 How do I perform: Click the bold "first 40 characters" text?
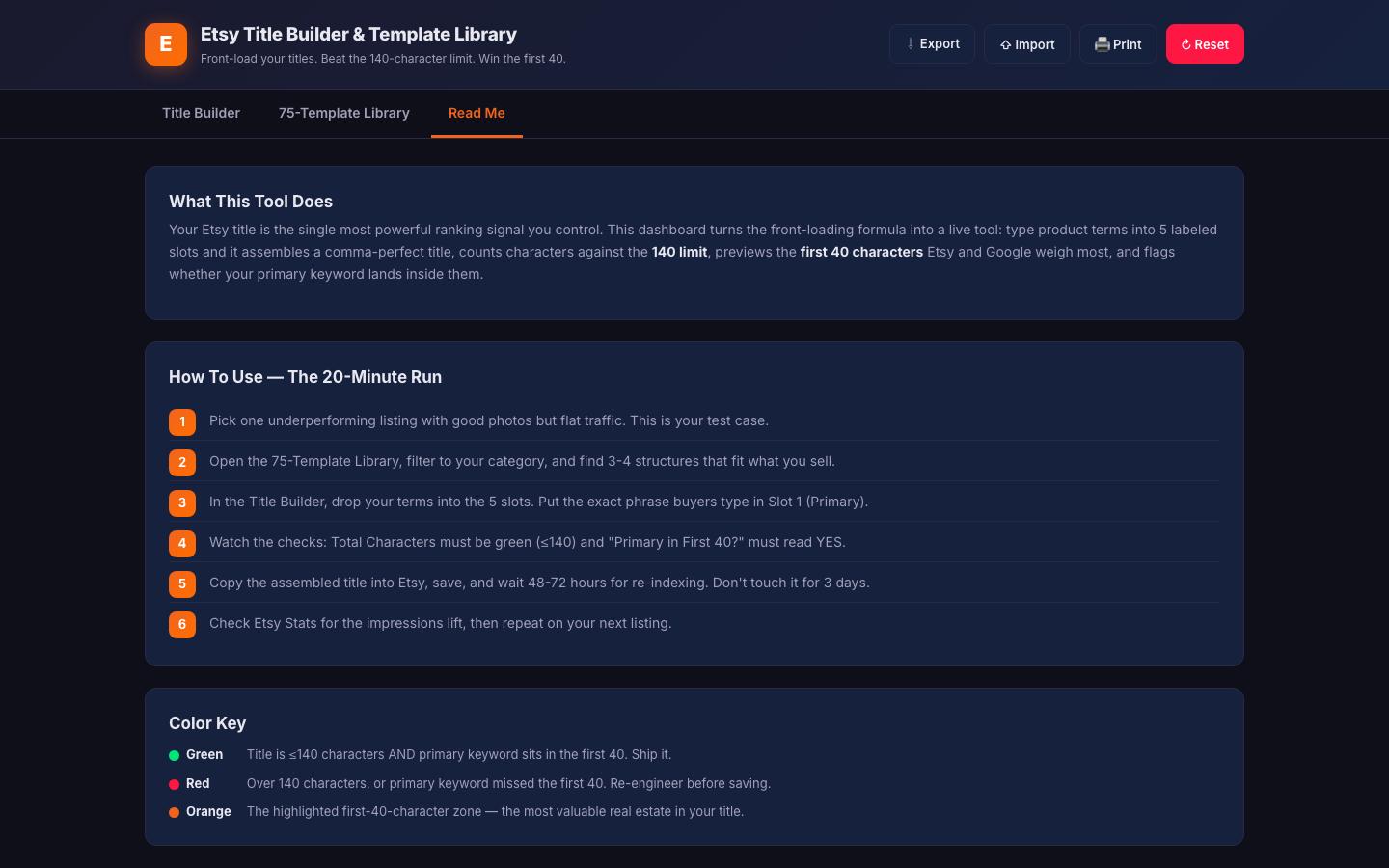861,252
